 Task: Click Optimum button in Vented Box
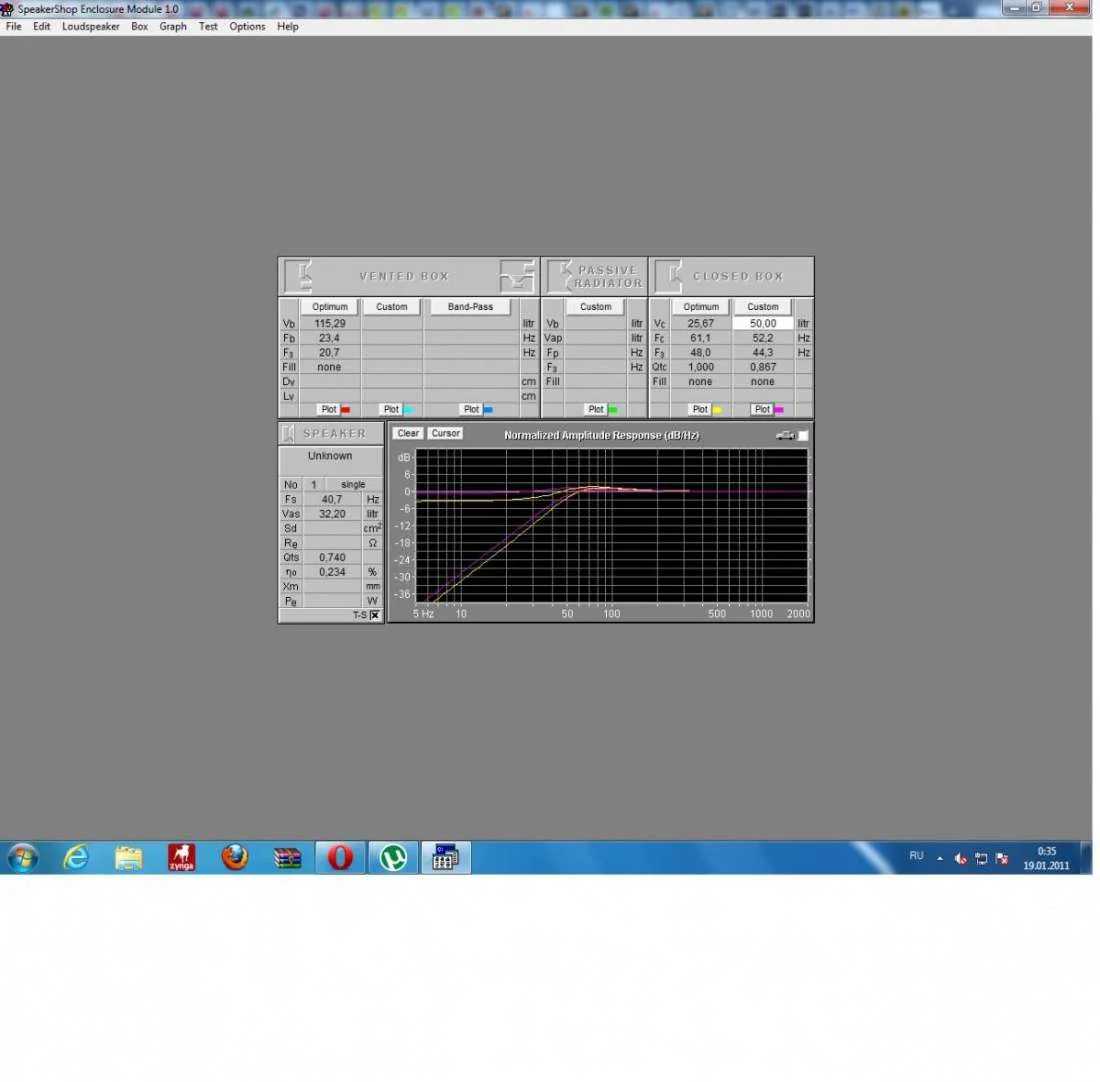tap(330, 307)
